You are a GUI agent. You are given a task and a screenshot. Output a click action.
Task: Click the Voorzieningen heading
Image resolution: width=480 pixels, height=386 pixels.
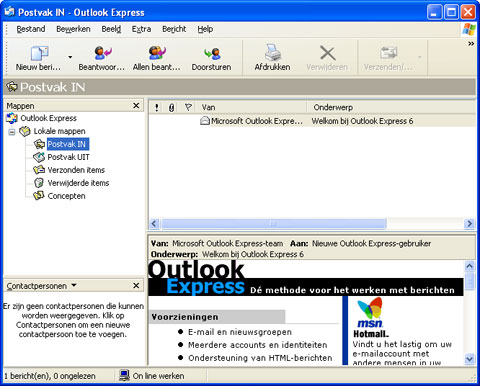[185, 317]
